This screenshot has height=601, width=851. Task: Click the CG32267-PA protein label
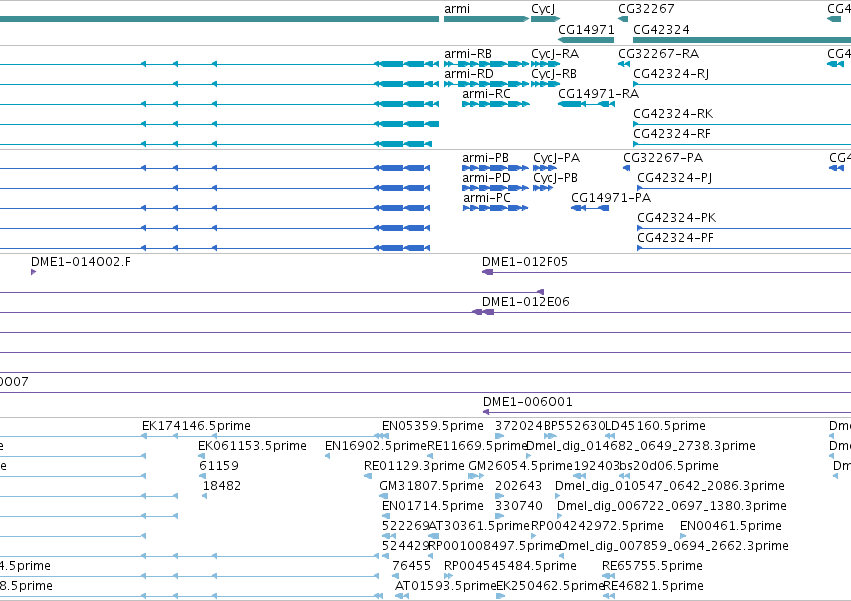coord(663,158)
